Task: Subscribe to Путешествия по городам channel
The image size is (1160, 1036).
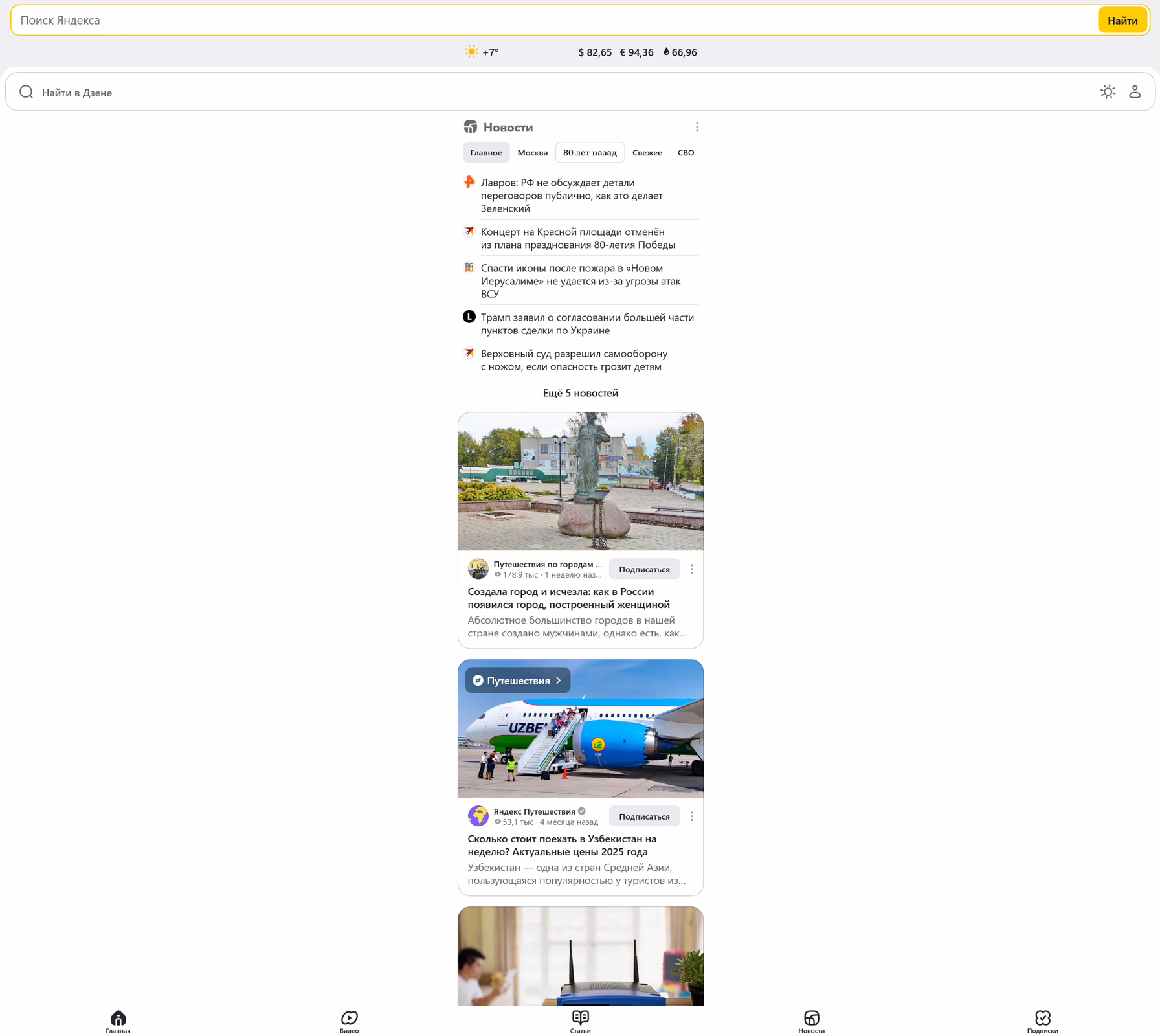Action: tap(644, 569)
